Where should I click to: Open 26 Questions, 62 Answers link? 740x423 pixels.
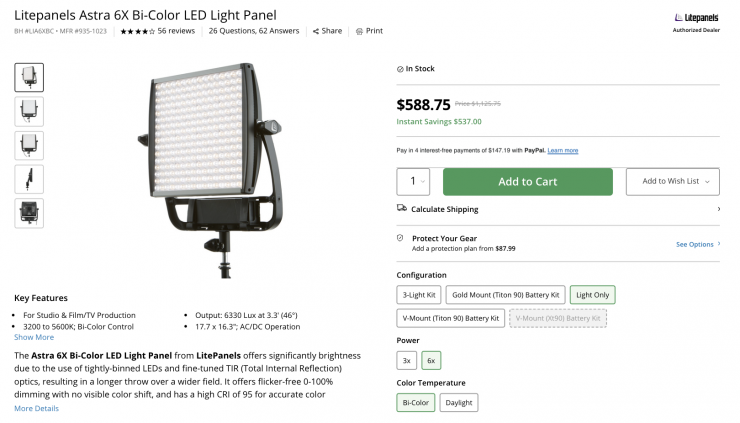(255, 31)
